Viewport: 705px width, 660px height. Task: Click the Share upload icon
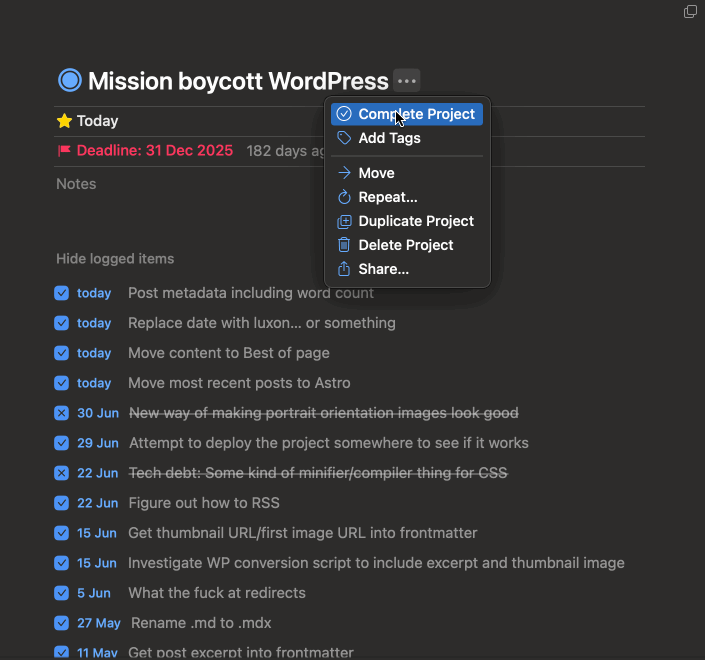coord(344,269)
